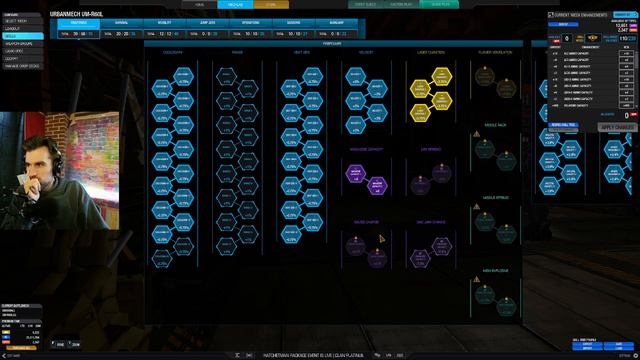640x360 pixels.
Task: Select the bottom-left yellow Laser Duration node
Action: 420,113
